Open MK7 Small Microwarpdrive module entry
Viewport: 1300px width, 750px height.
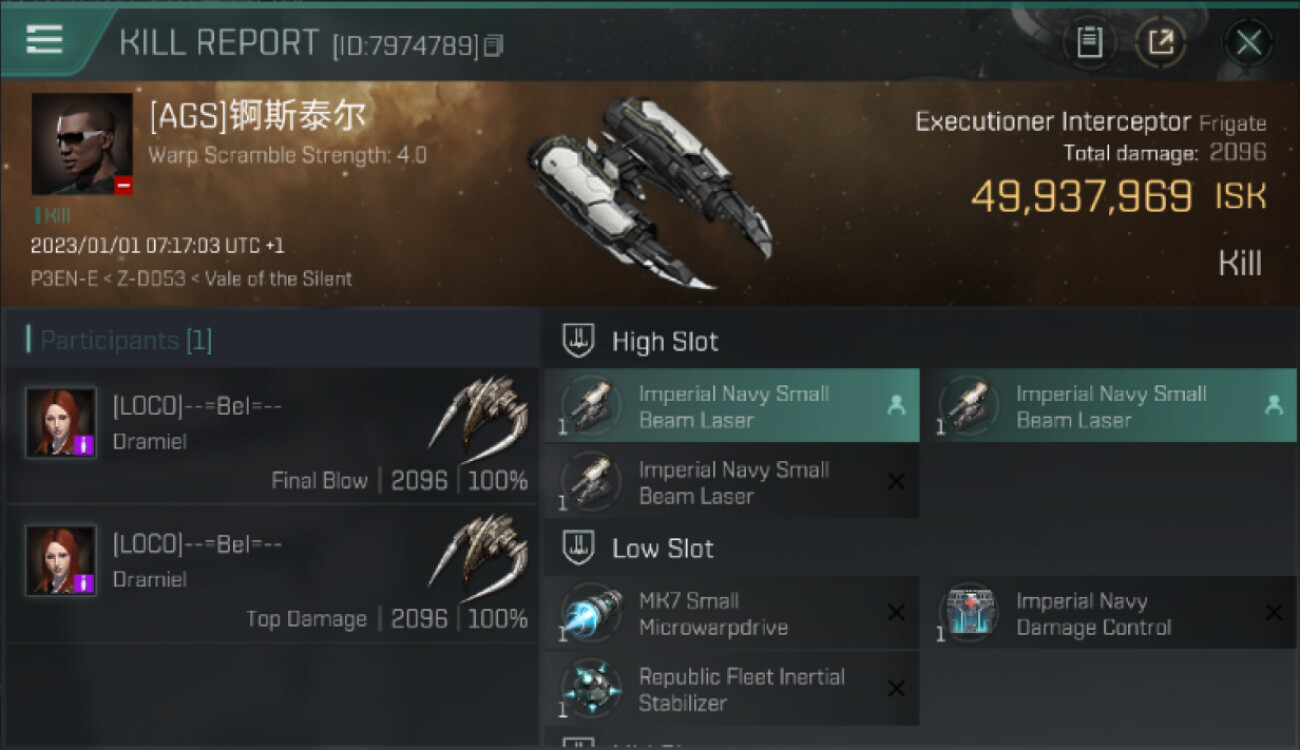point(732,613)
